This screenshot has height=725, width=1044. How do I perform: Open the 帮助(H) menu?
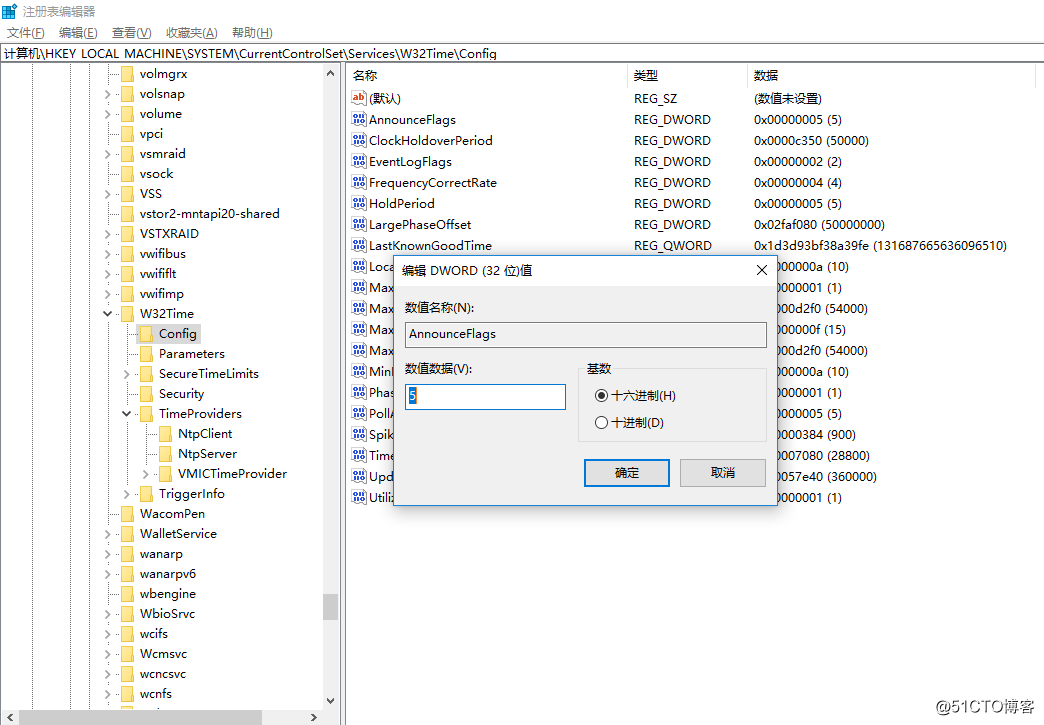[252, 33]
